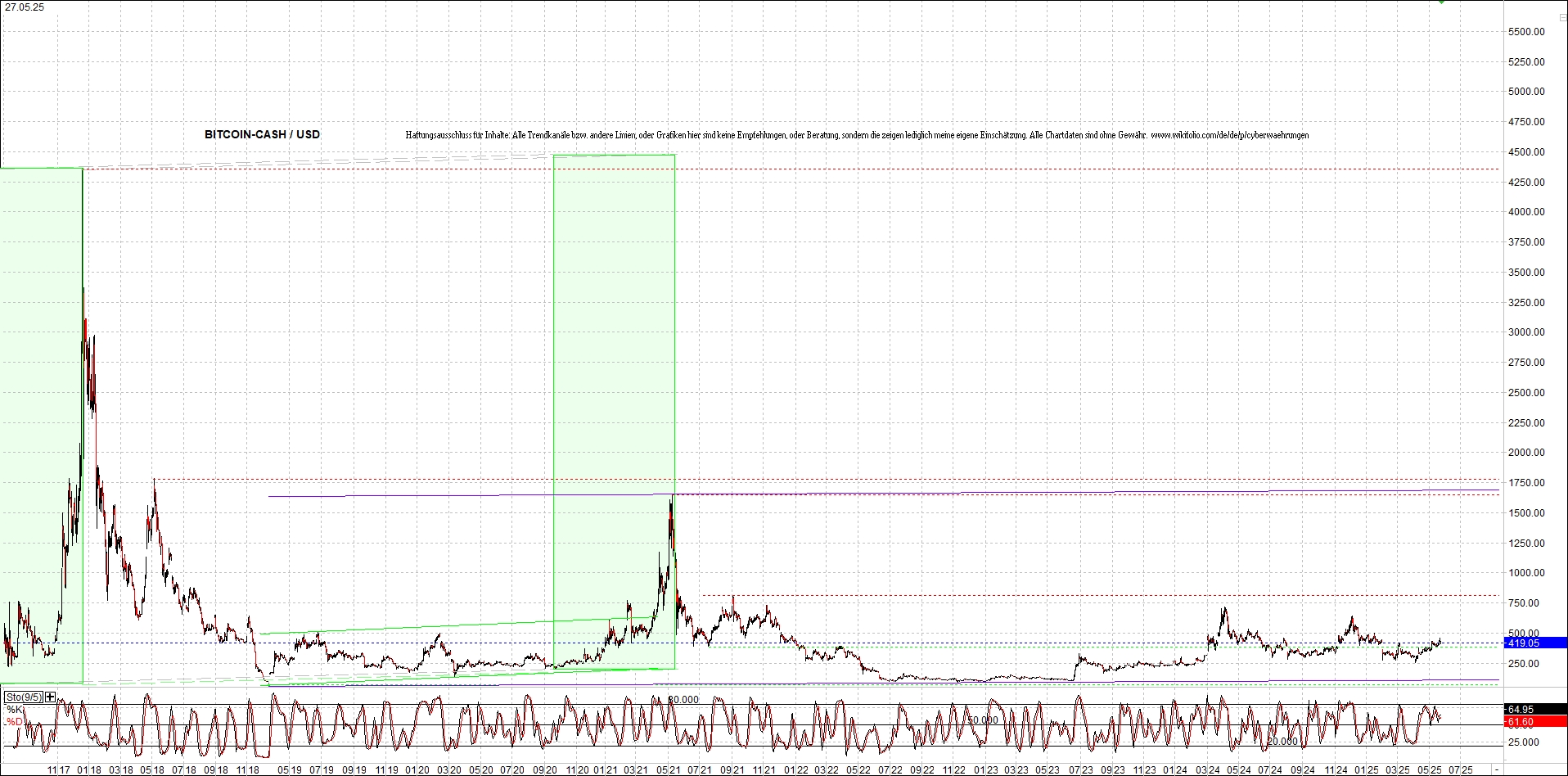Click the 01 24 date axis label
The image size is (1568, 776).
coord(1175,769)
